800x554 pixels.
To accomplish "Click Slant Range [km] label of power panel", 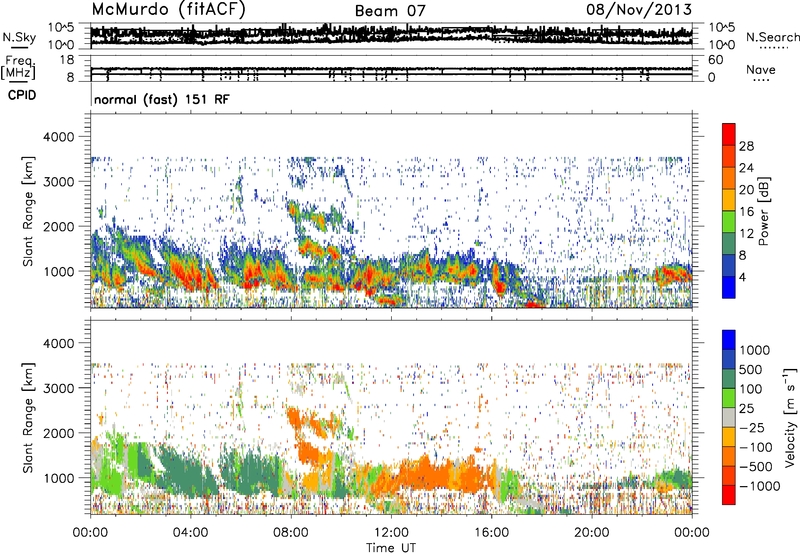I will point(28,211).
